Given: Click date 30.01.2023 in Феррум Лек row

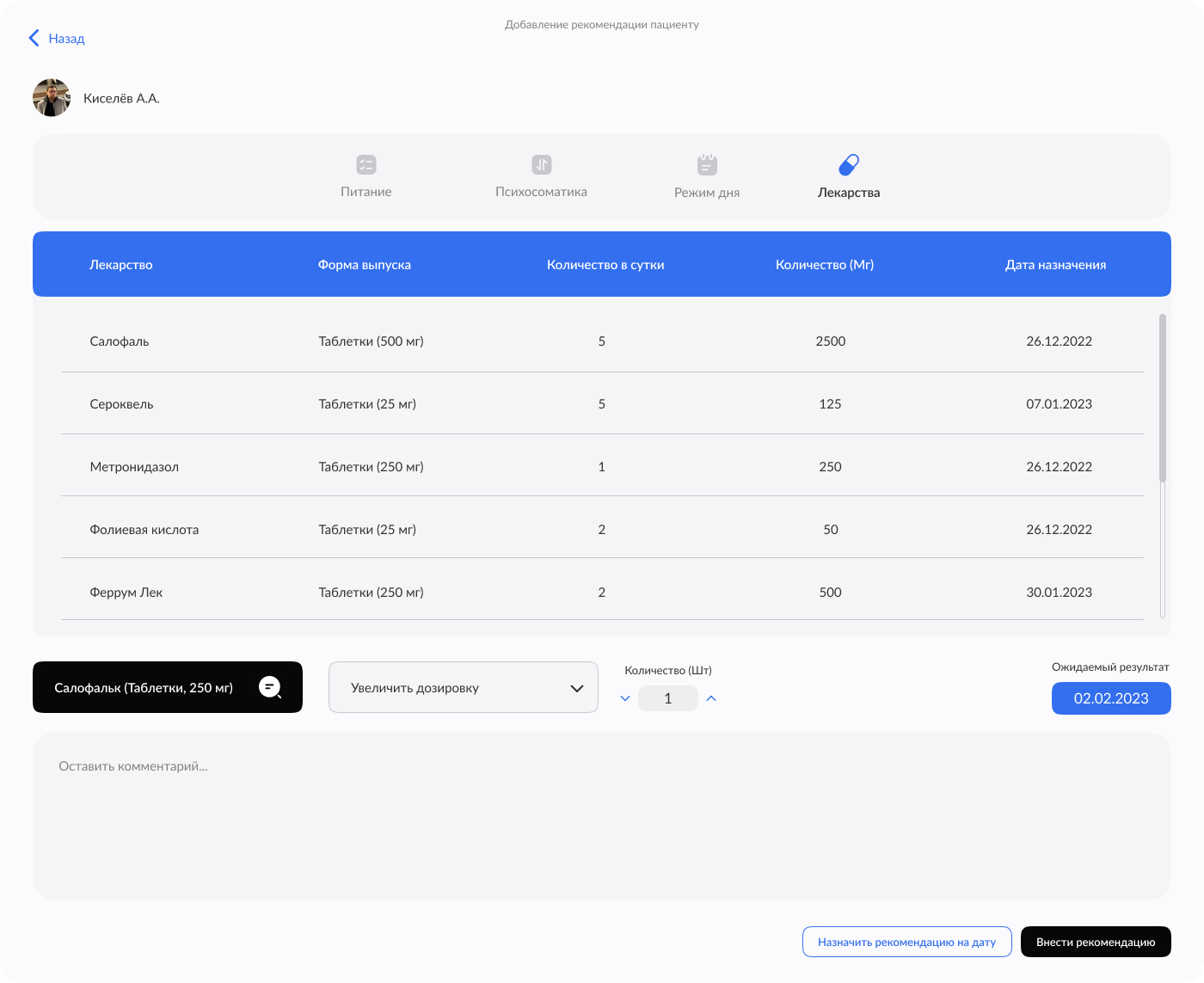Looking at the screenshot, I should click(1060, 593).
